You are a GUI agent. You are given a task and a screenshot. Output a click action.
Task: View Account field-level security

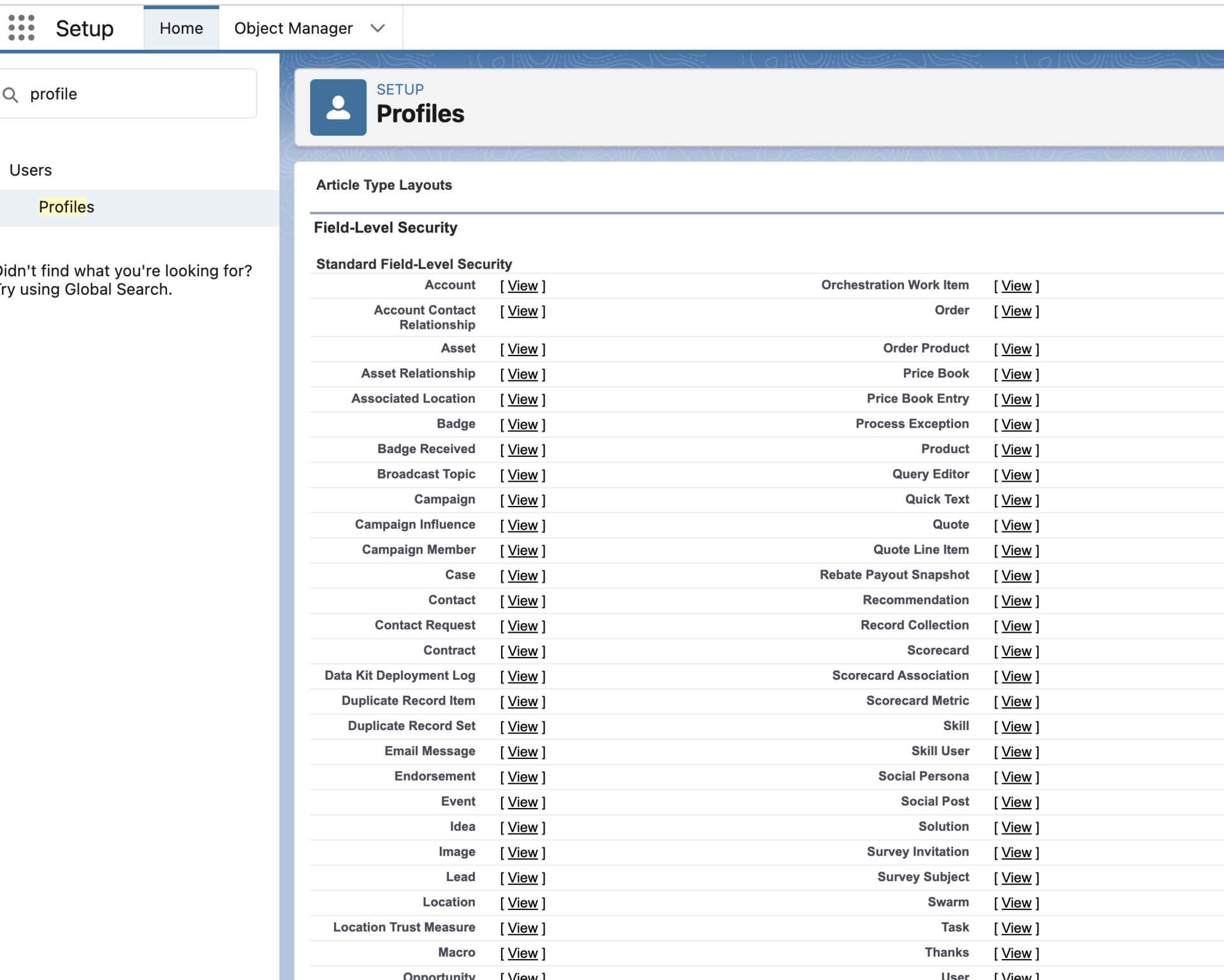521,285
